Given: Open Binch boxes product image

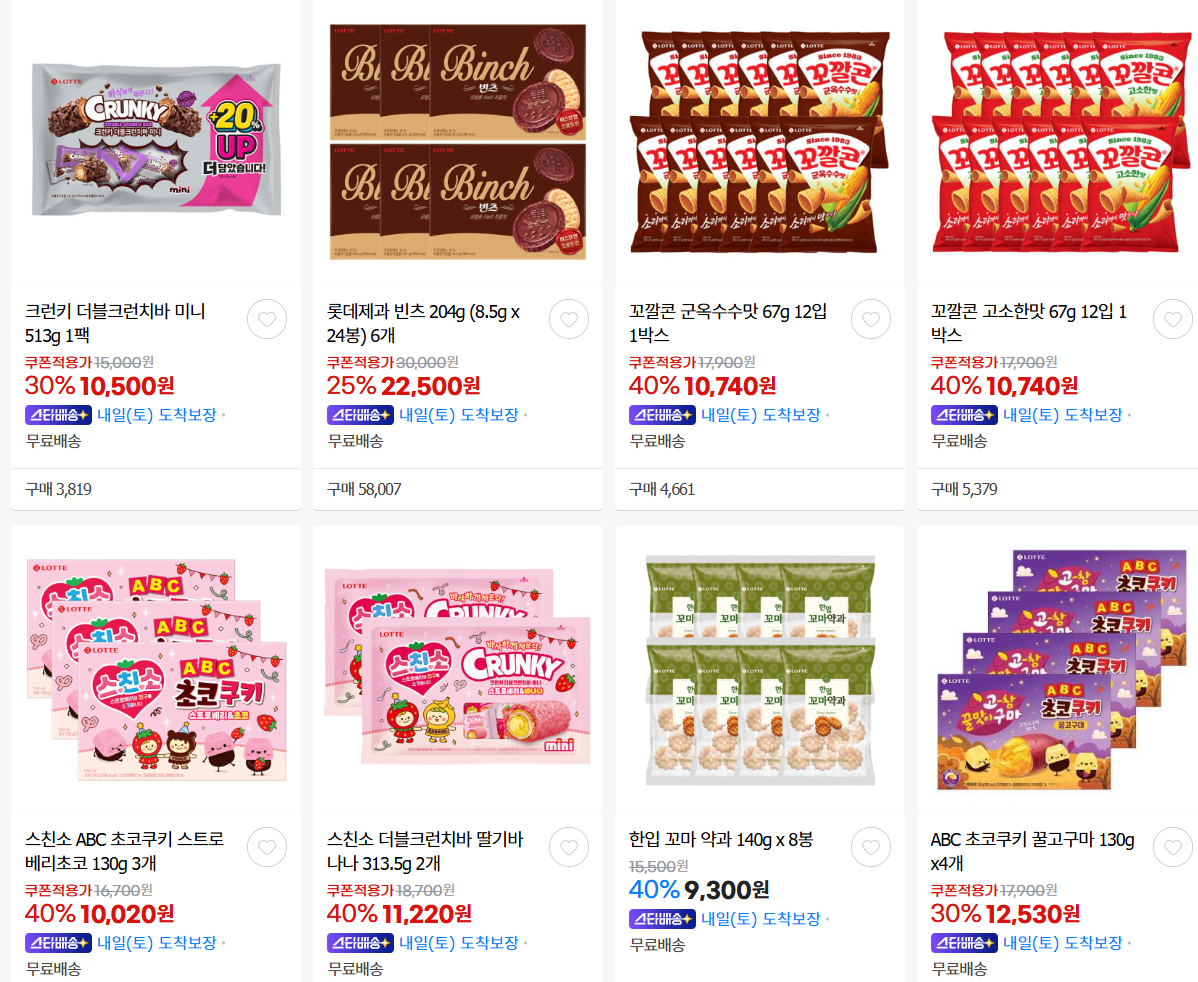Looking at the screenshot, I should point(458,141).
